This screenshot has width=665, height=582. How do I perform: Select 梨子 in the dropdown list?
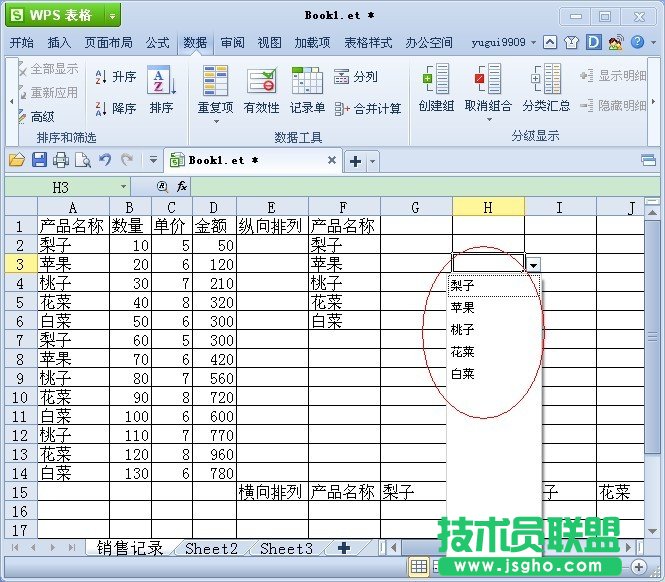click(494, 285)
